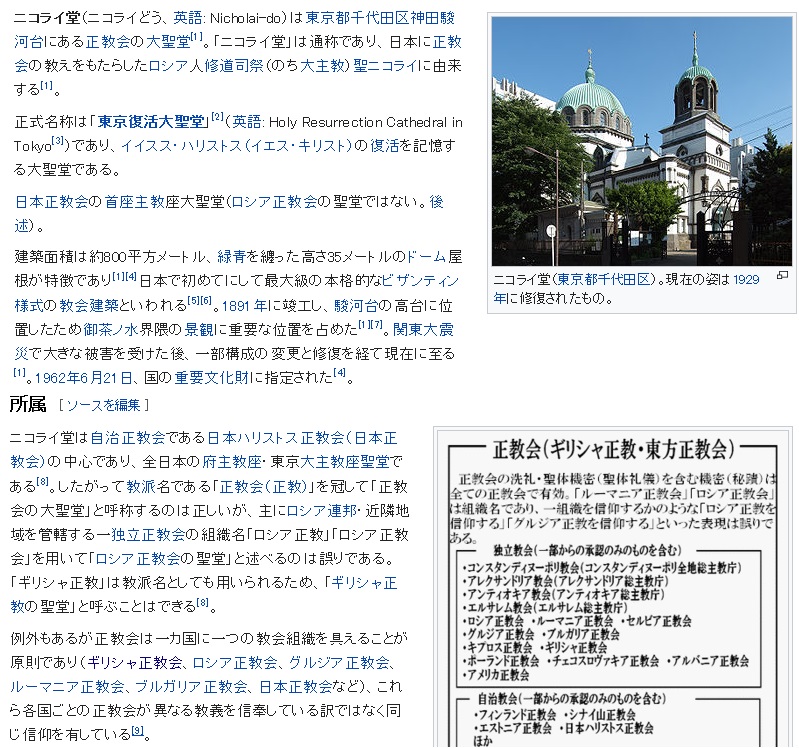Open the 大主教 link

[322, 66]
